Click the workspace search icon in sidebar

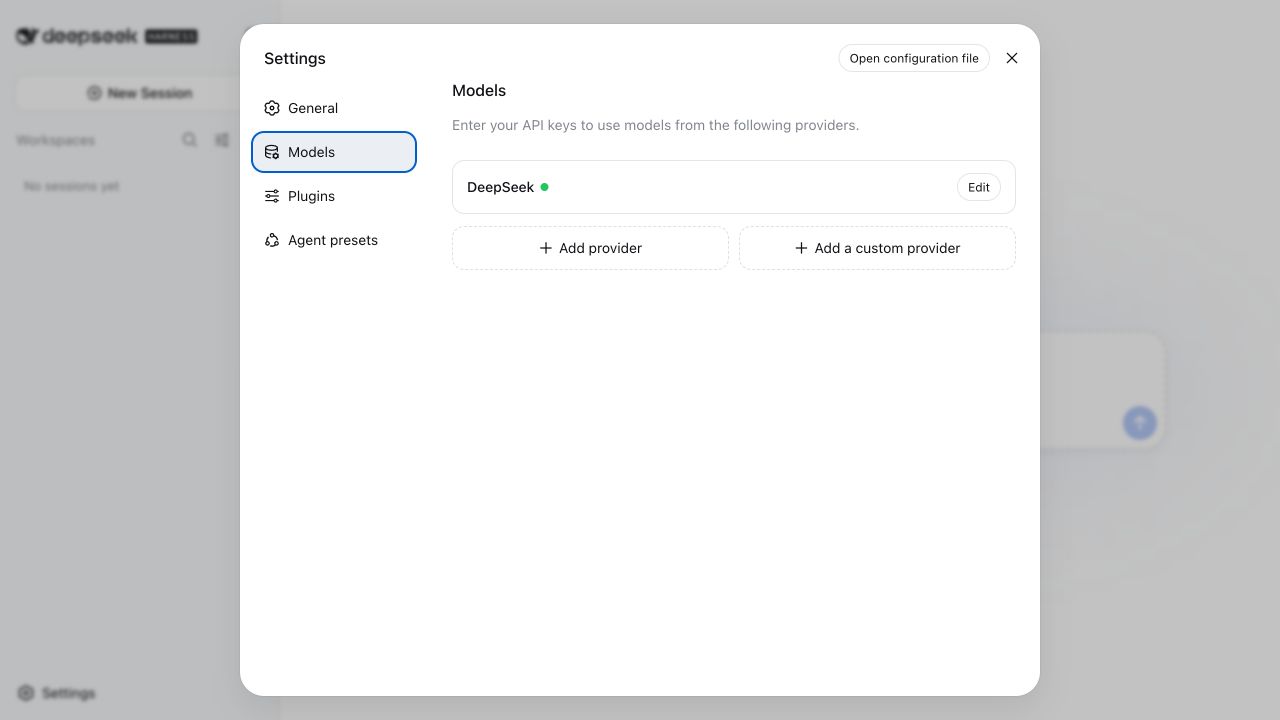(189, 140)
